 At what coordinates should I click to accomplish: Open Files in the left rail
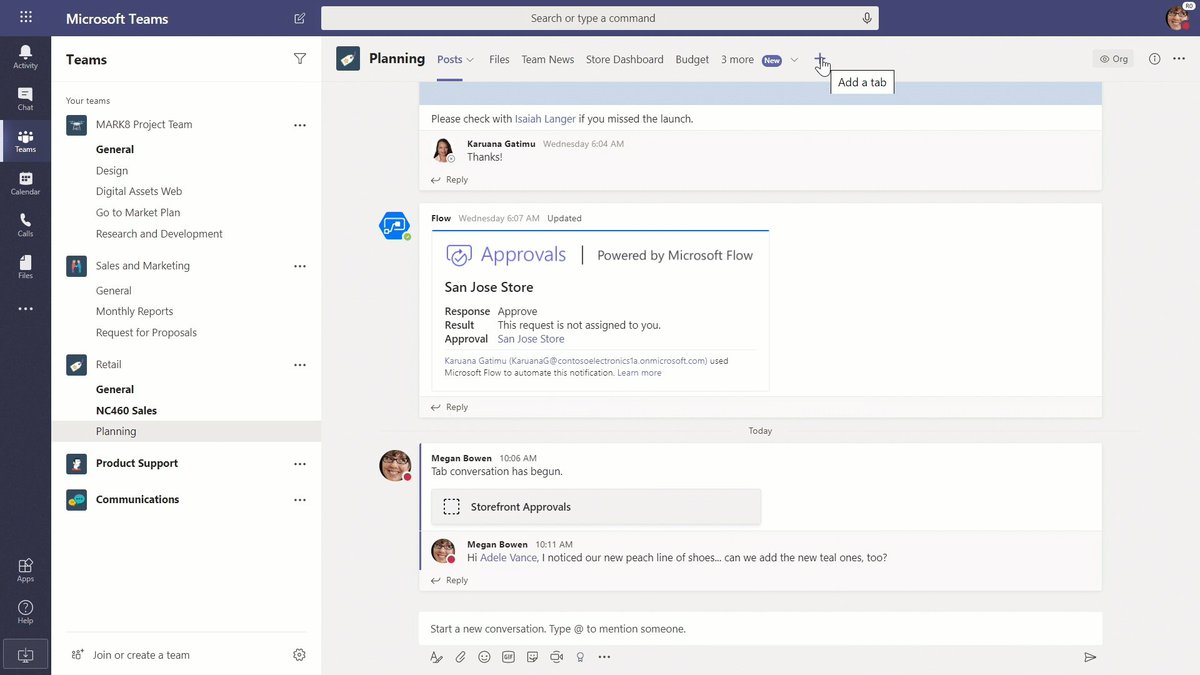(25, 267)
